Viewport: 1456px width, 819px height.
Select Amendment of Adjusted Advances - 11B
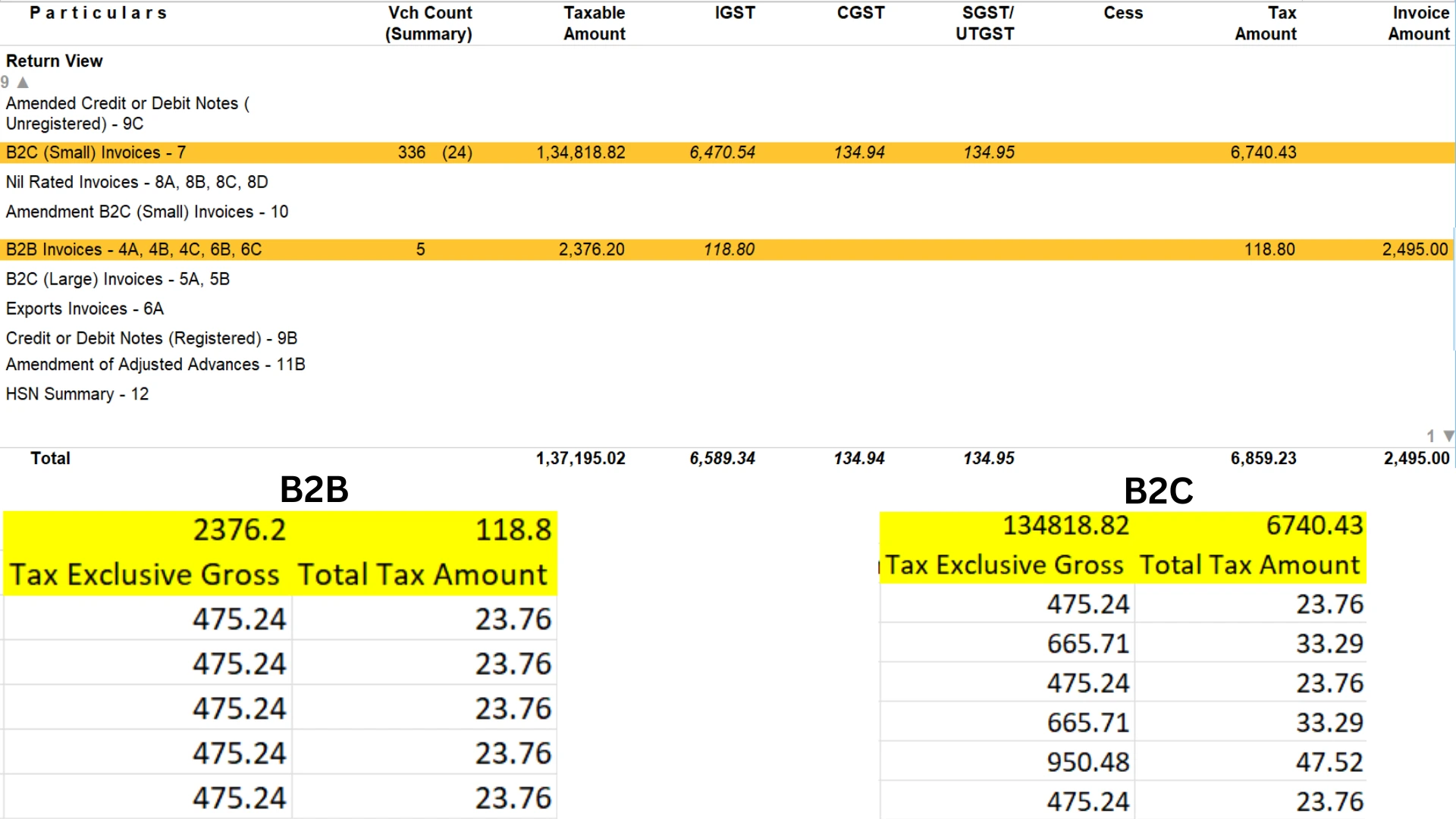pos(155,364)
